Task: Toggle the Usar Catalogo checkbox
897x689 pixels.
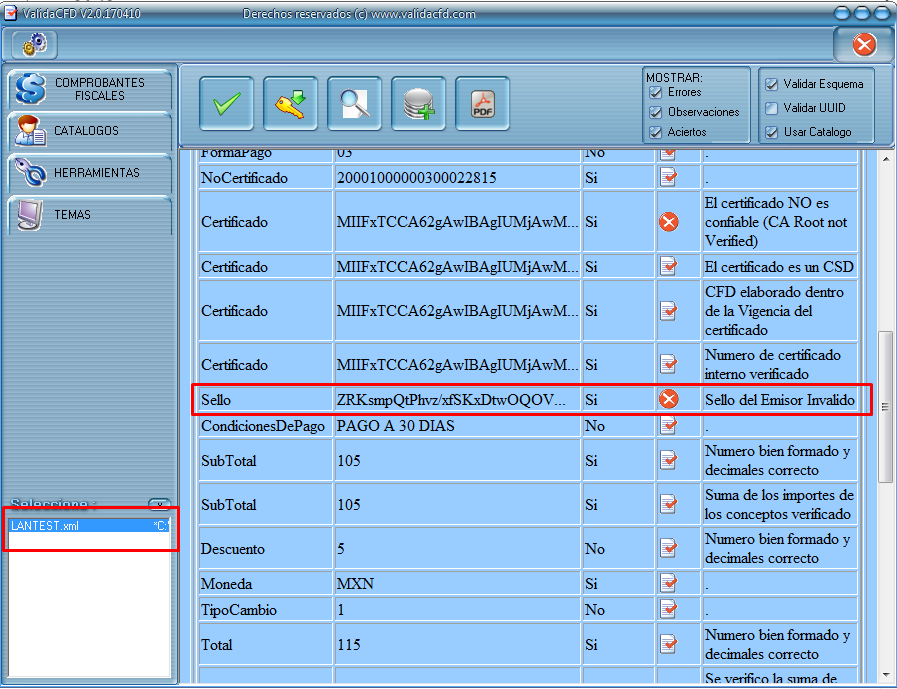Action: (x=772, y=132)
